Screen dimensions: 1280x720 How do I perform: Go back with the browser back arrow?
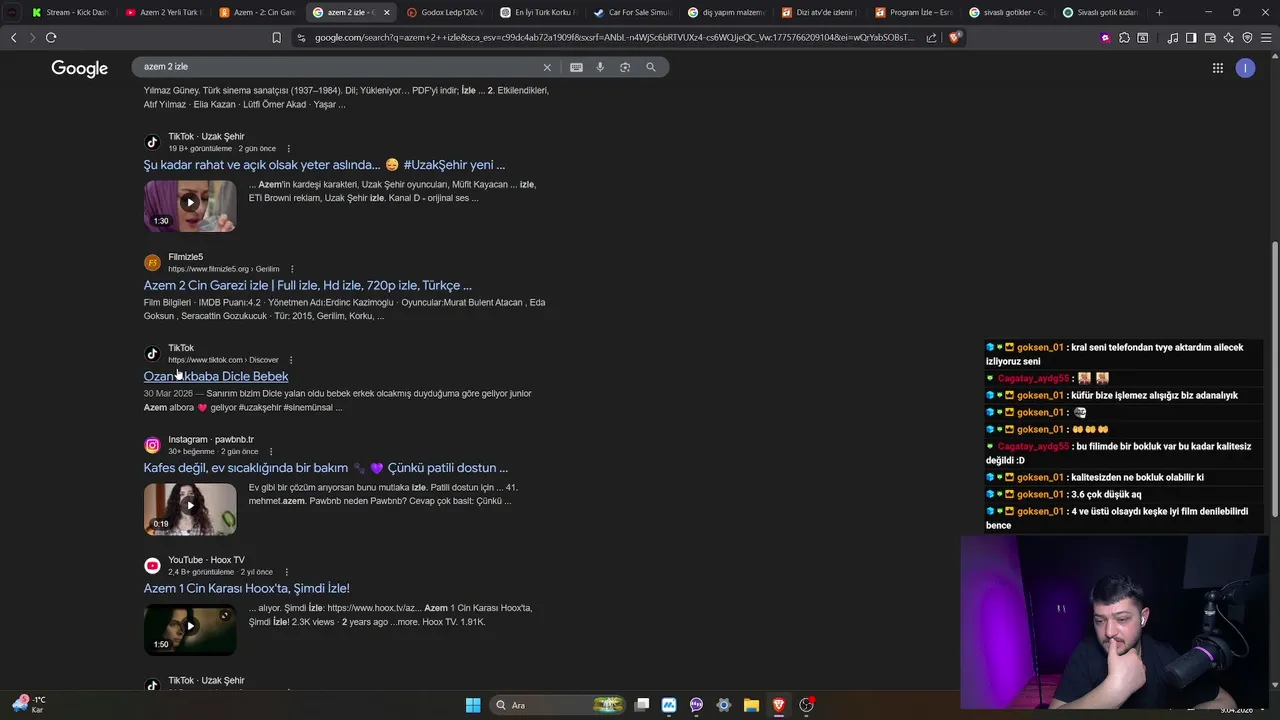tap(13, 37)
